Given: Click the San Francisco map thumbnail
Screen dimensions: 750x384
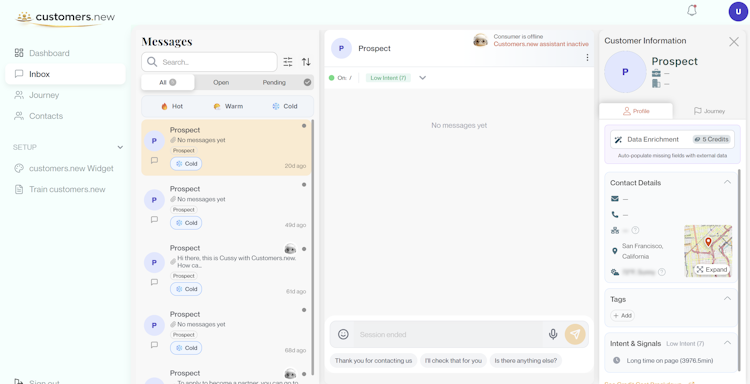Looking at the screenshot, I should tap(708, 251).
